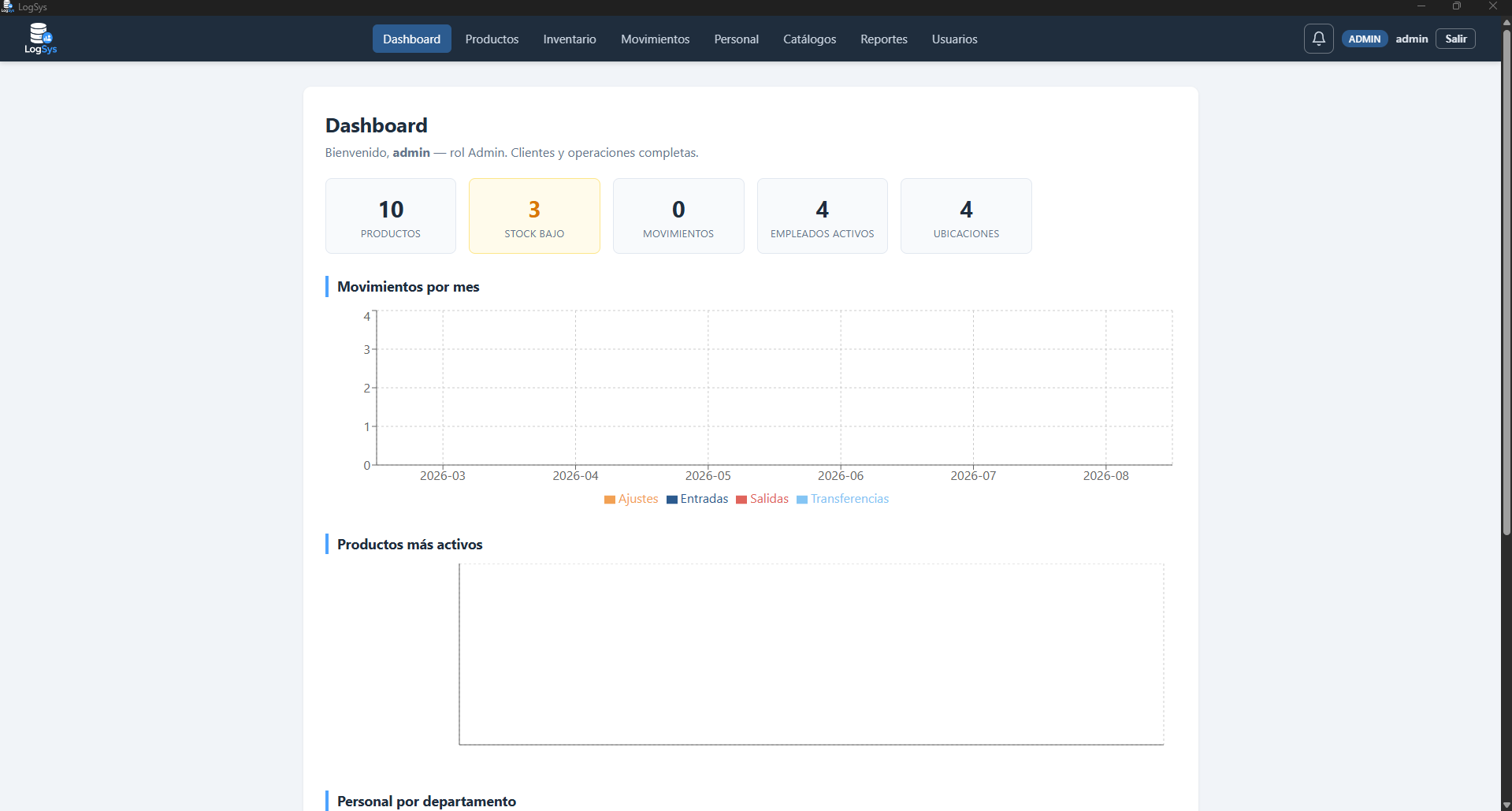Toggle Salidas series in chart legend

tap(762, 499)
